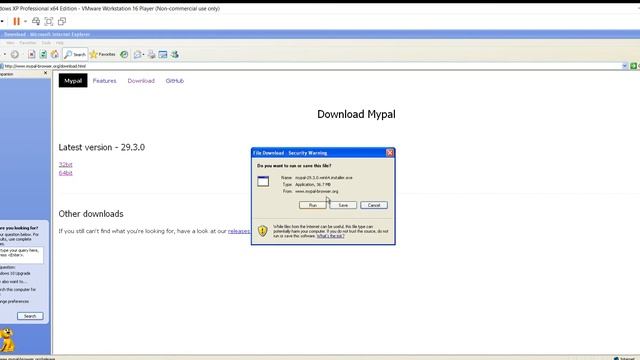Click the address bar URL field
640x360 pixels.
(x=310, y=66)
